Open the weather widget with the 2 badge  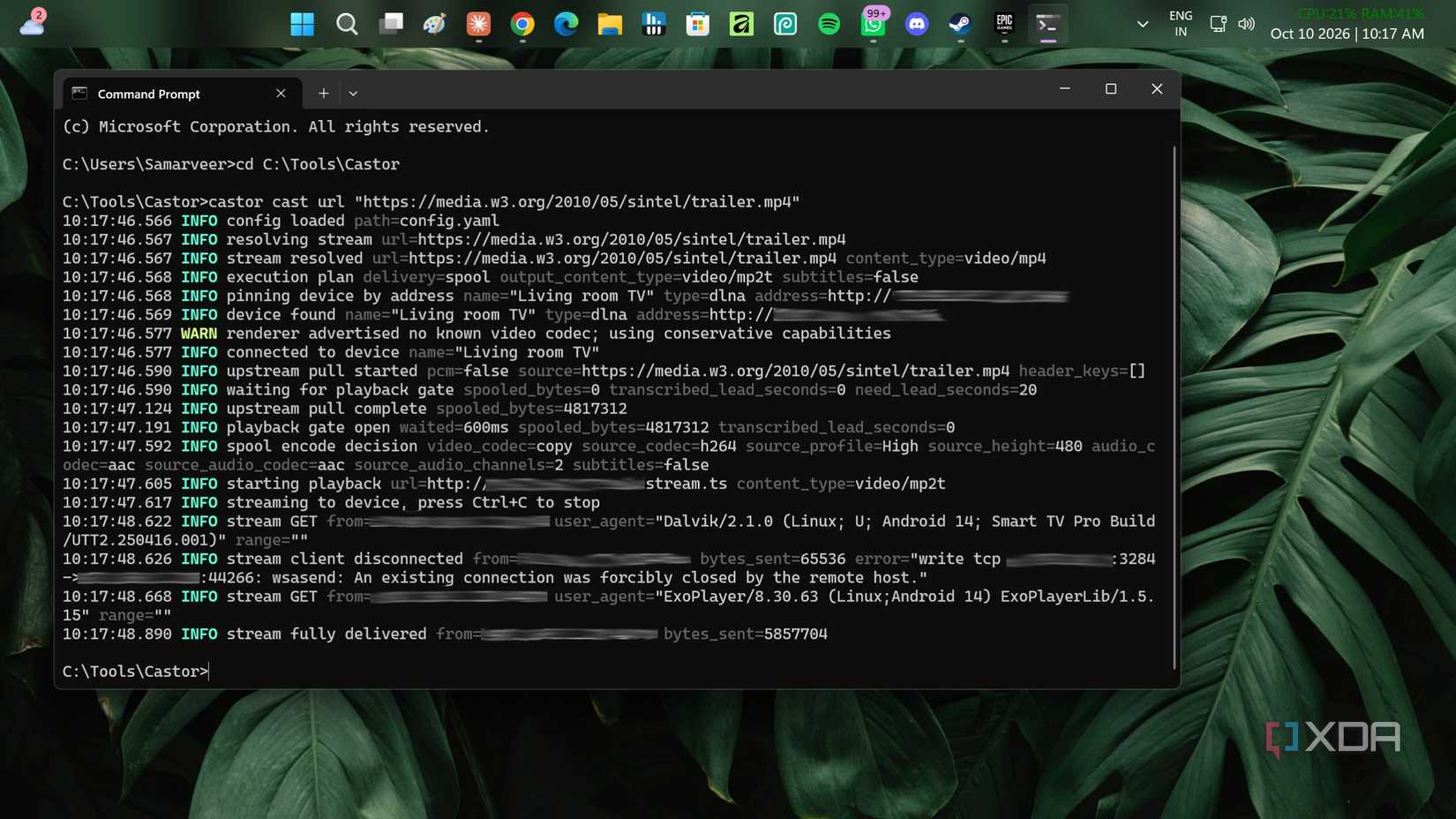[33, 22]
